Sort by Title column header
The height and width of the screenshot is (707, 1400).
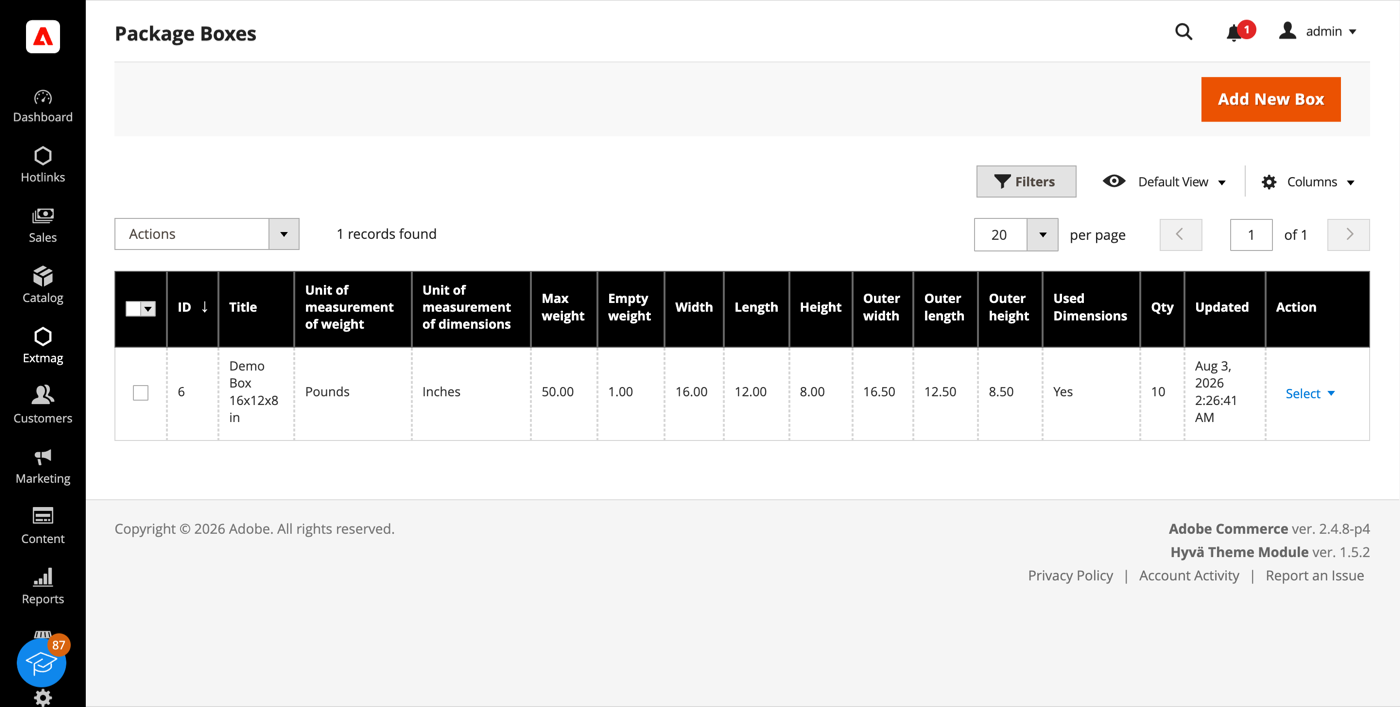click(x=256, y=308)
